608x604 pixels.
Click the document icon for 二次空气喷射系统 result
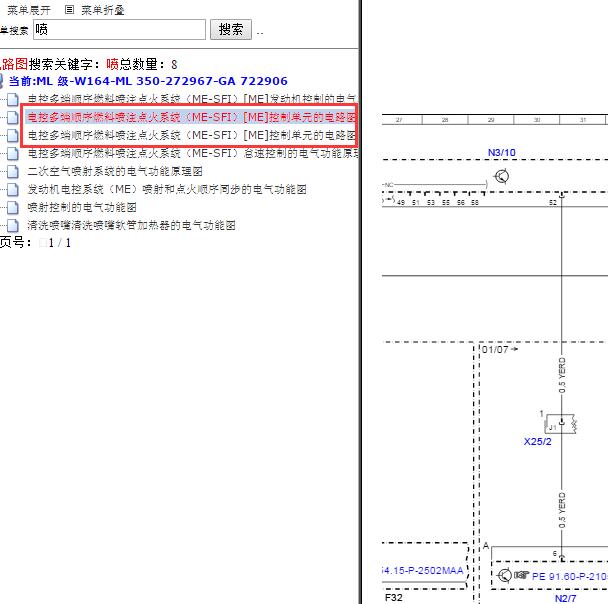12,171
